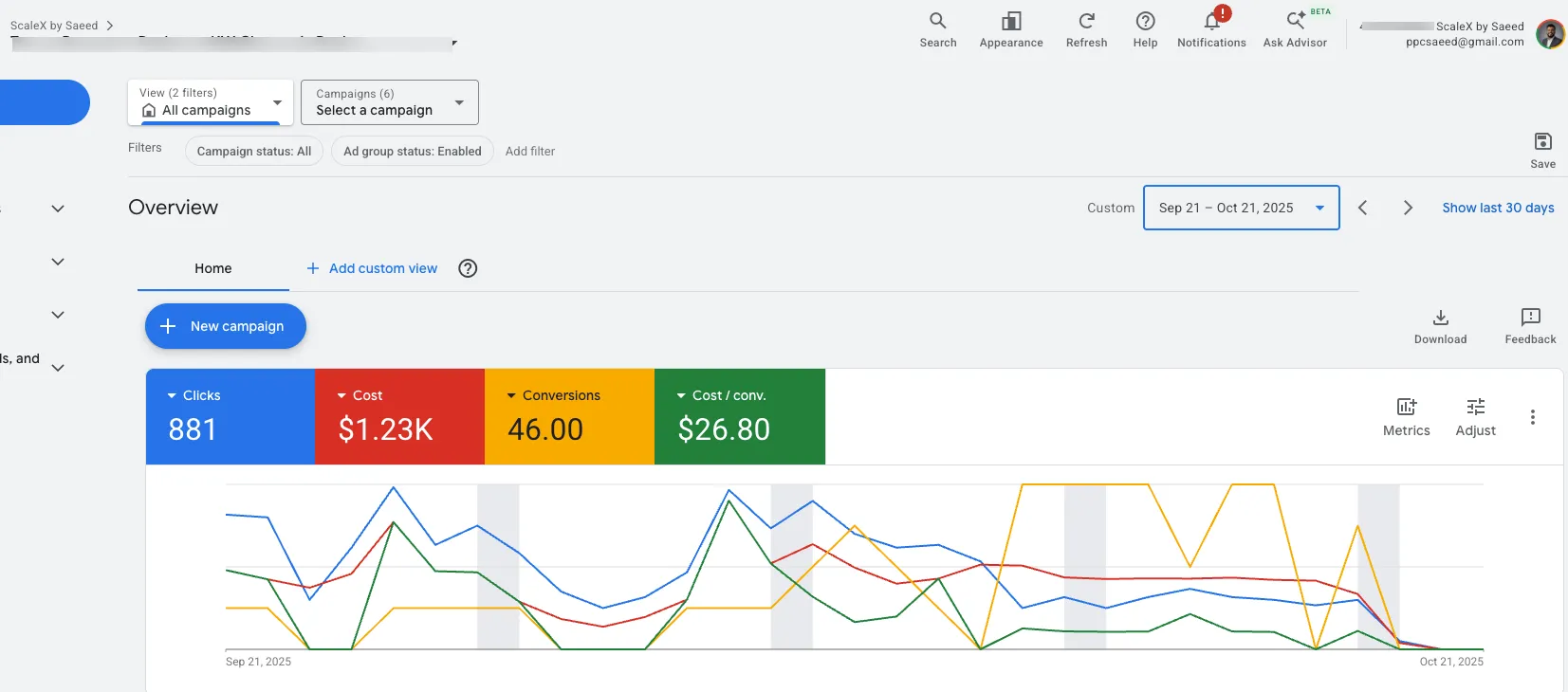Expand the third sidebar section chevron
Image resolution: width=1568 pixels, height=692 pixels.
pos(58,315)
